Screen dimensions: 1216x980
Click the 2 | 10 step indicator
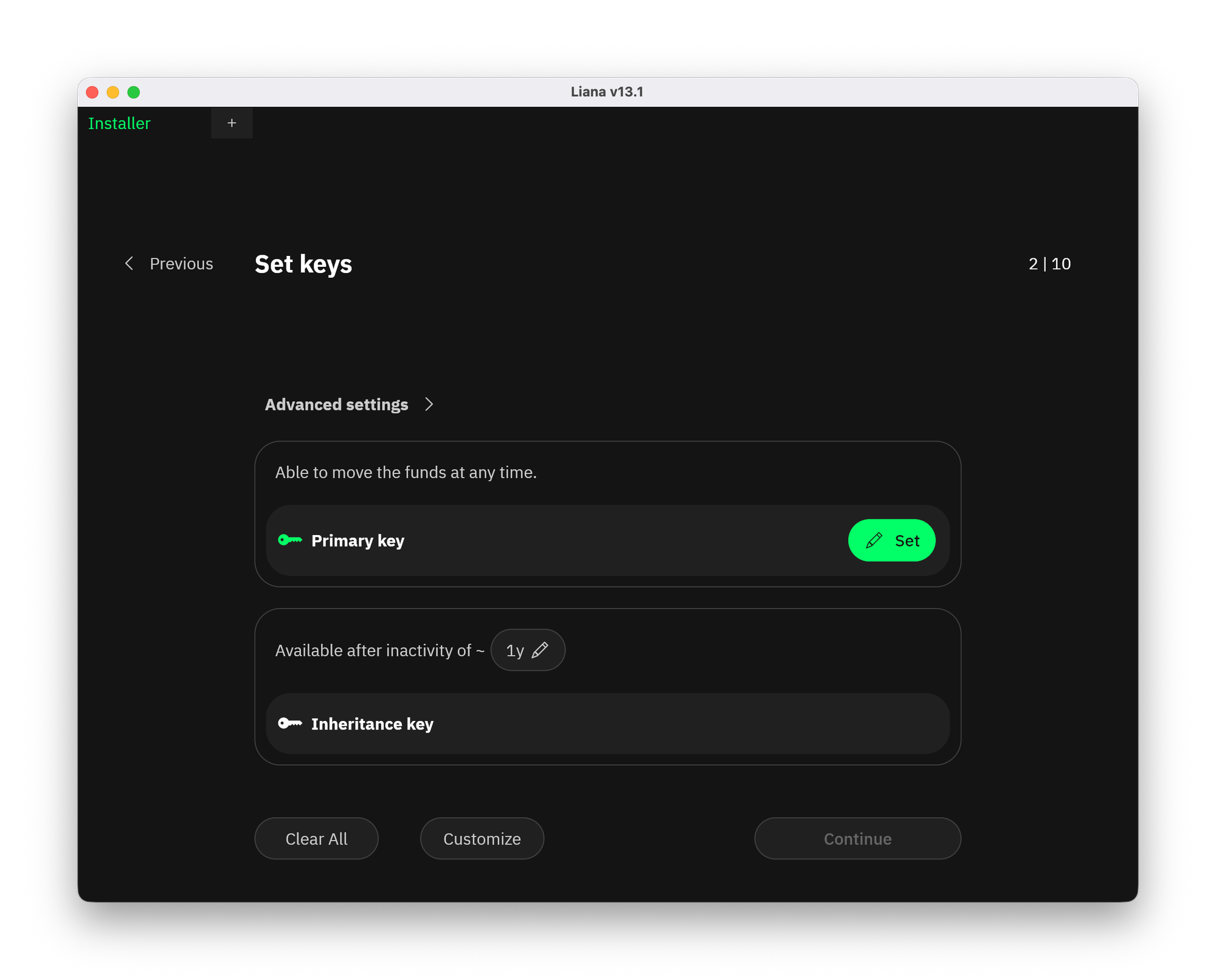coord(1049,263)
